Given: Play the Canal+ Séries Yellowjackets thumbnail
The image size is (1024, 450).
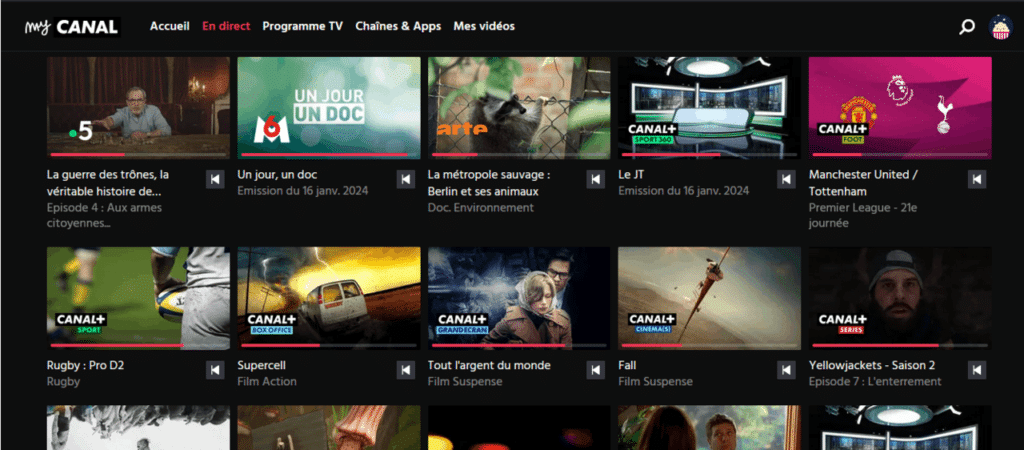Looking at the screenshot, I should (x=900, y=298).
